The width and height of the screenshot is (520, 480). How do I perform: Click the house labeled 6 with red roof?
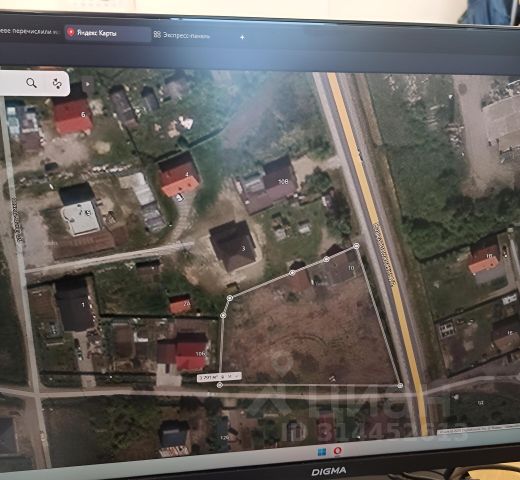[x=73, y=115]
